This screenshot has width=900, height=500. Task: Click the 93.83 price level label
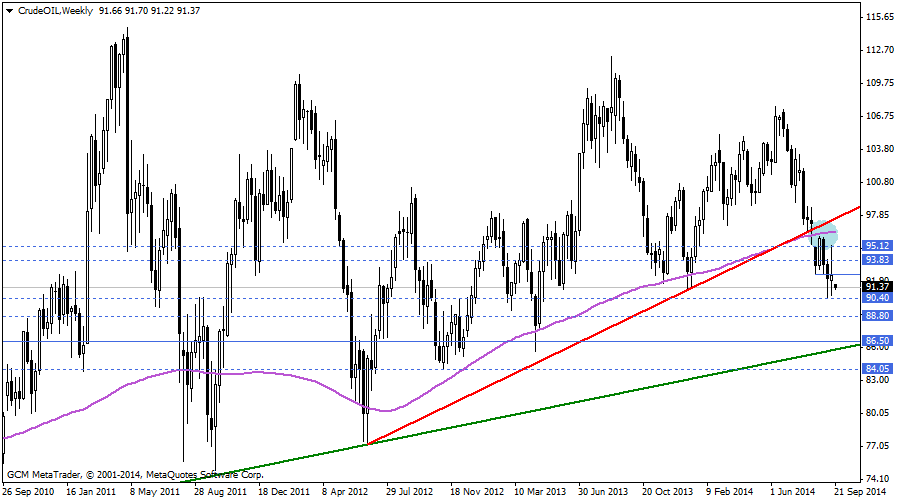click(x=877, y=260)
